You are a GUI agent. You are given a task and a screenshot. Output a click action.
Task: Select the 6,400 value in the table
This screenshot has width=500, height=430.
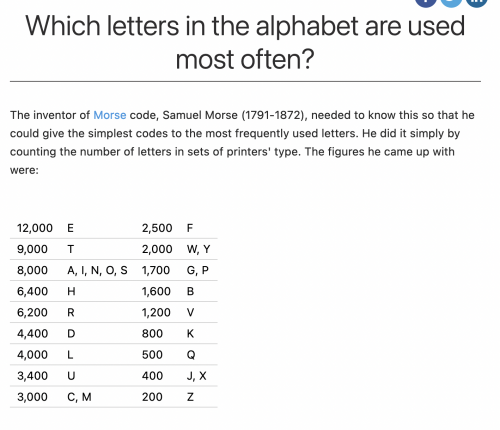[32, 291]
